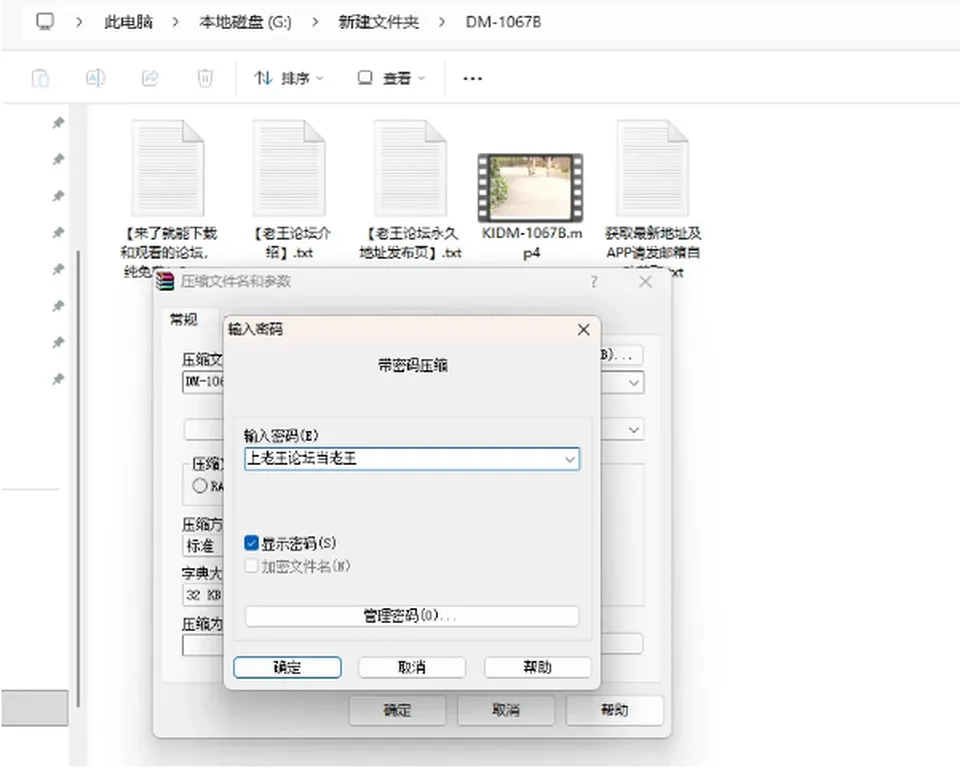Confirm password with 确定 in 输入密码 dialog
This screenshot has width=960, height=768.
tap(287, 667)
